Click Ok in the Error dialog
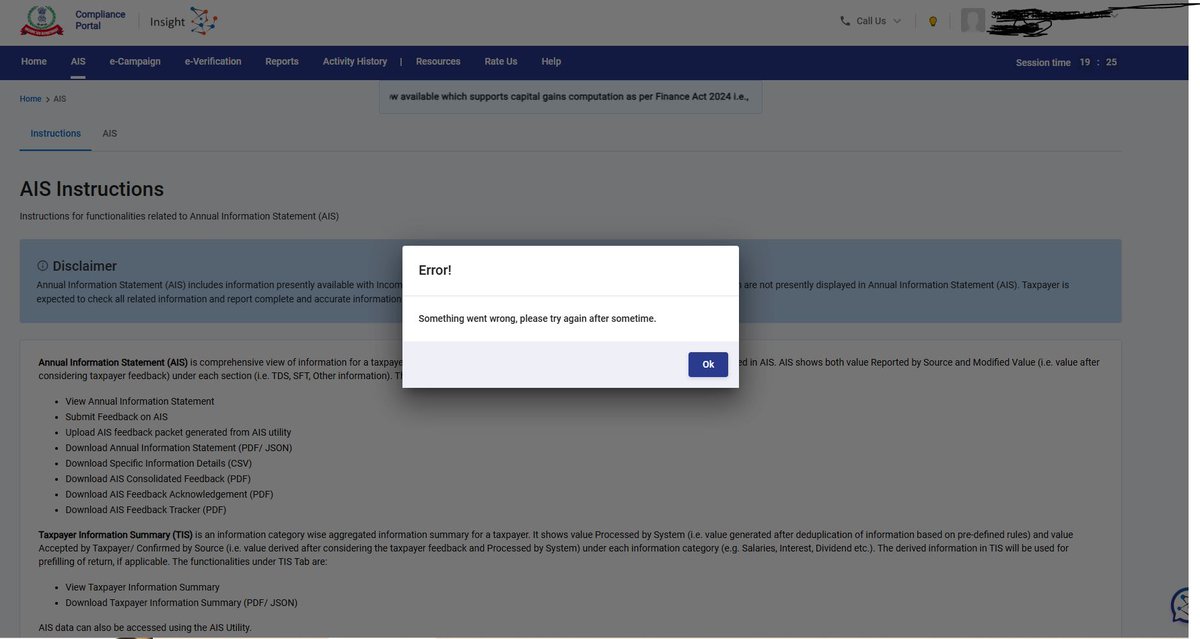The width and height of the screenshot is (1200, 639). [x=708, y=365]
